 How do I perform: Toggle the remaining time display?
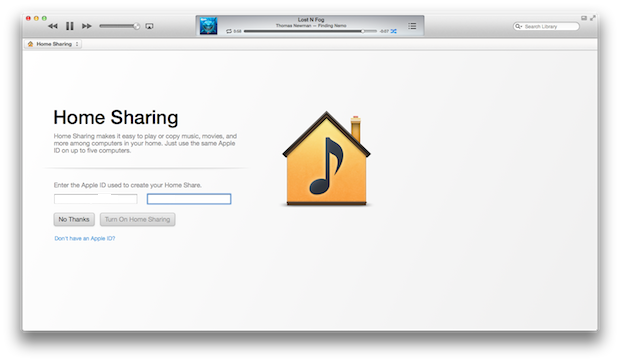(384, 31)
